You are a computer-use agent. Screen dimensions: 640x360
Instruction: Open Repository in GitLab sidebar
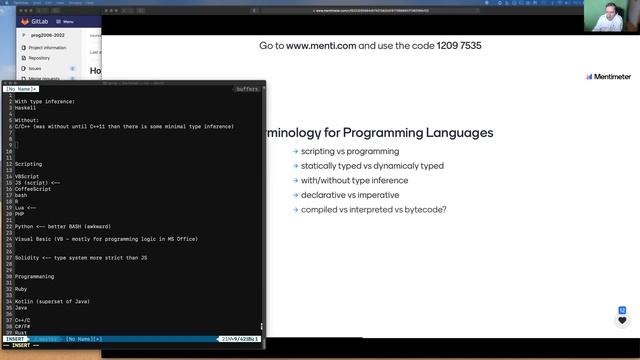pyautogui.click(x=39, y=58)
